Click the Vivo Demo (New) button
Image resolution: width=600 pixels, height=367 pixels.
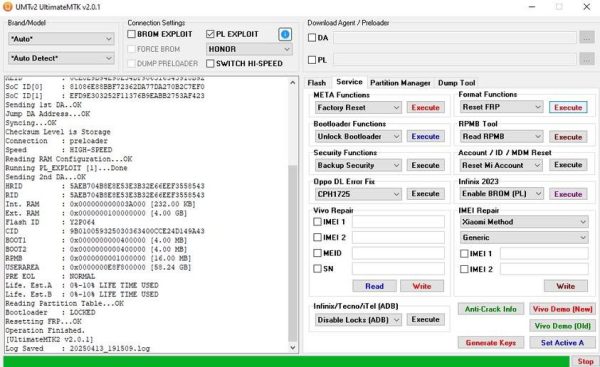562,309
